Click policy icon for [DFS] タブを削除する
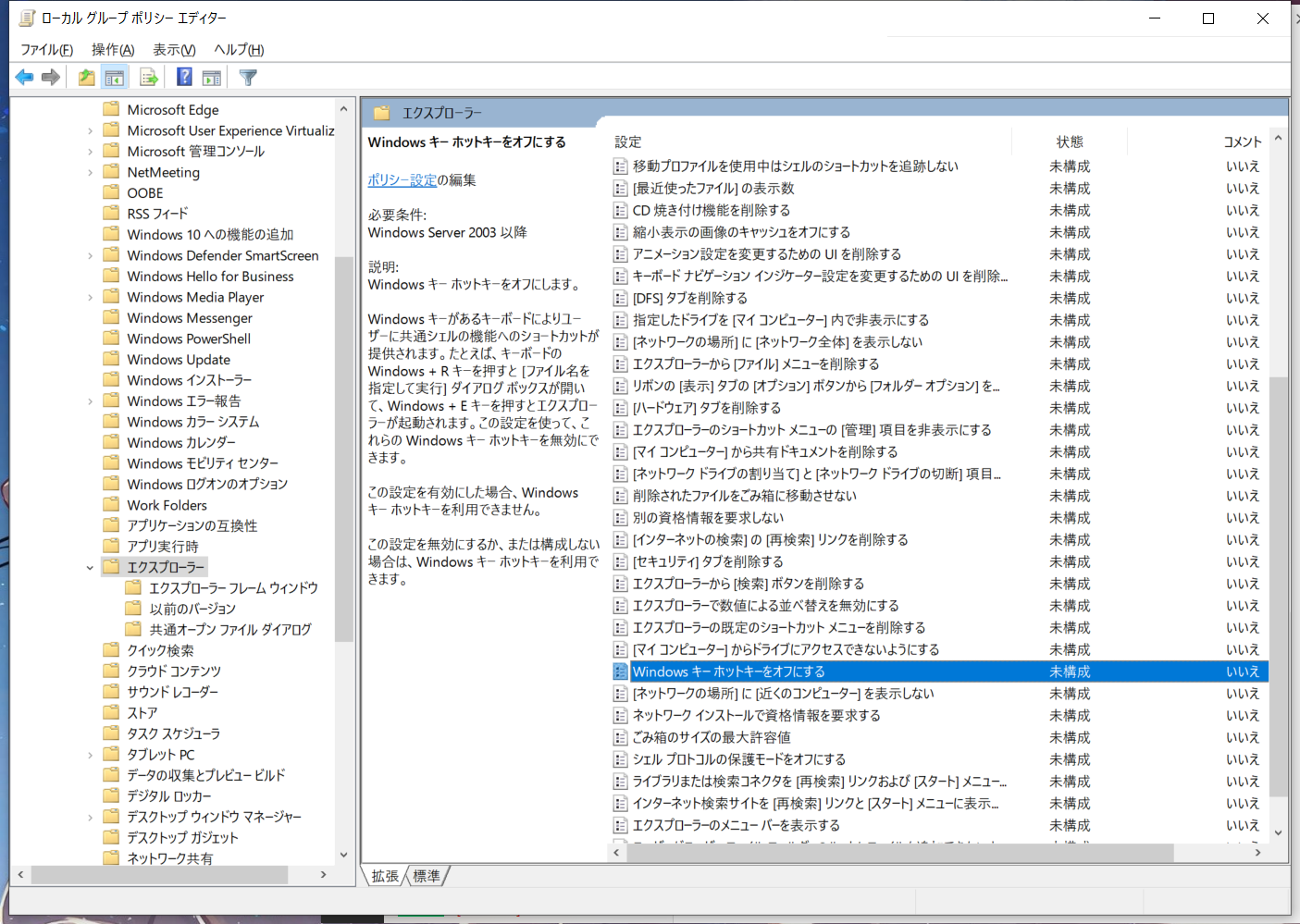The height and width of the screenshot is (924, 1300). 621,298
